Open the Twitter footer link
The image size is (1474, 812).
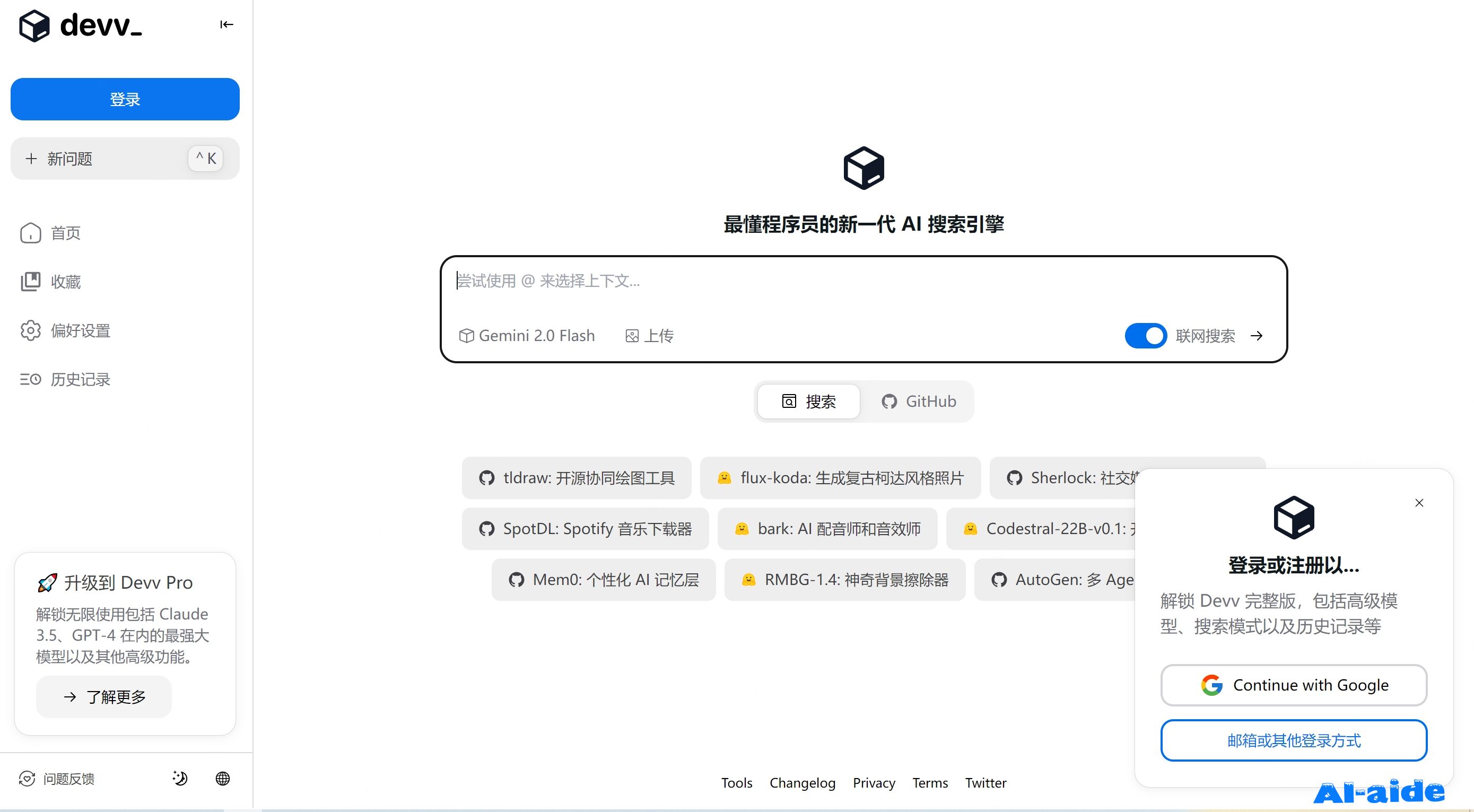tap(985, 783)
